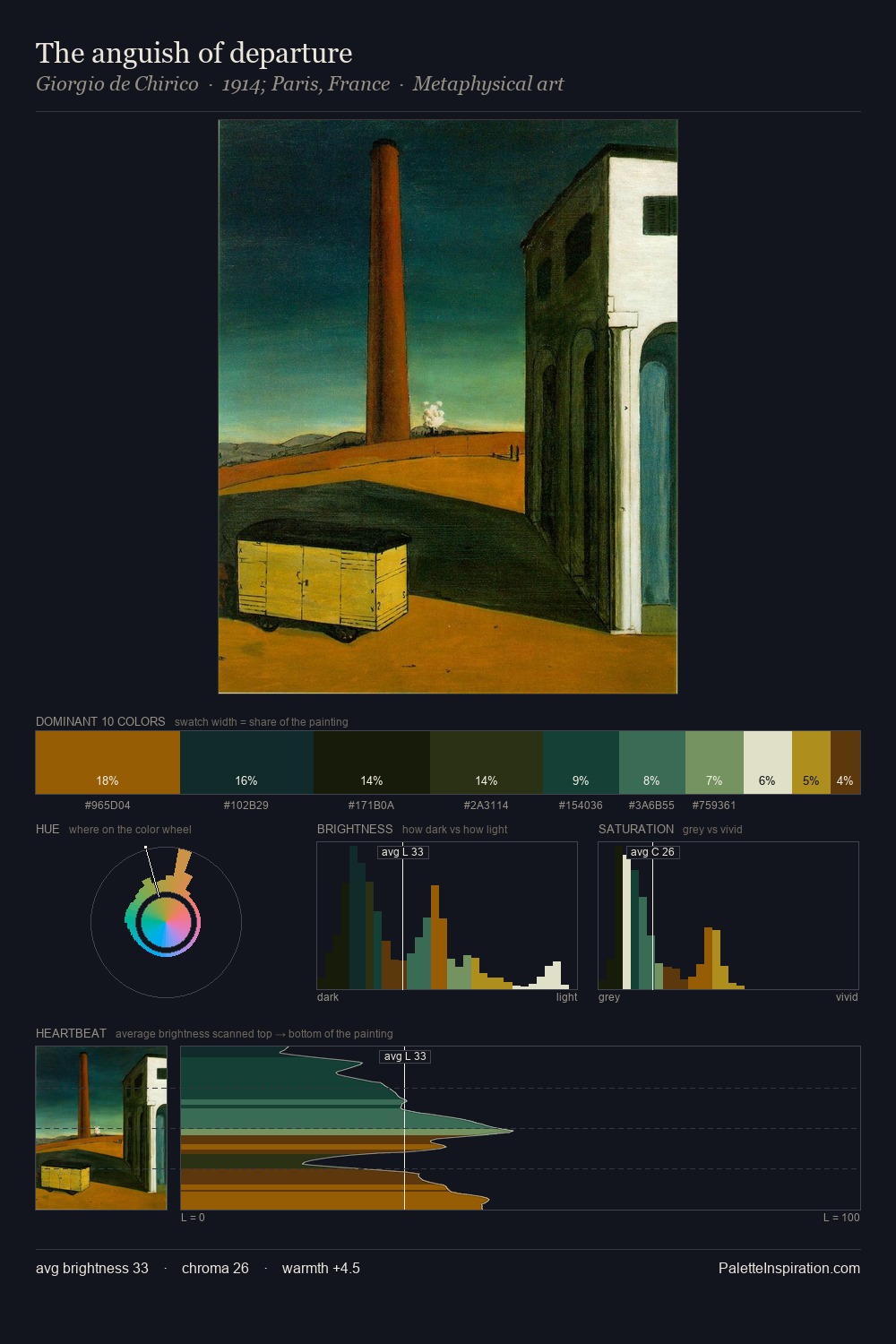Click the 'HEARTBEAT' section heading
896x1344 pixels.
click(x=71, y=1033)
